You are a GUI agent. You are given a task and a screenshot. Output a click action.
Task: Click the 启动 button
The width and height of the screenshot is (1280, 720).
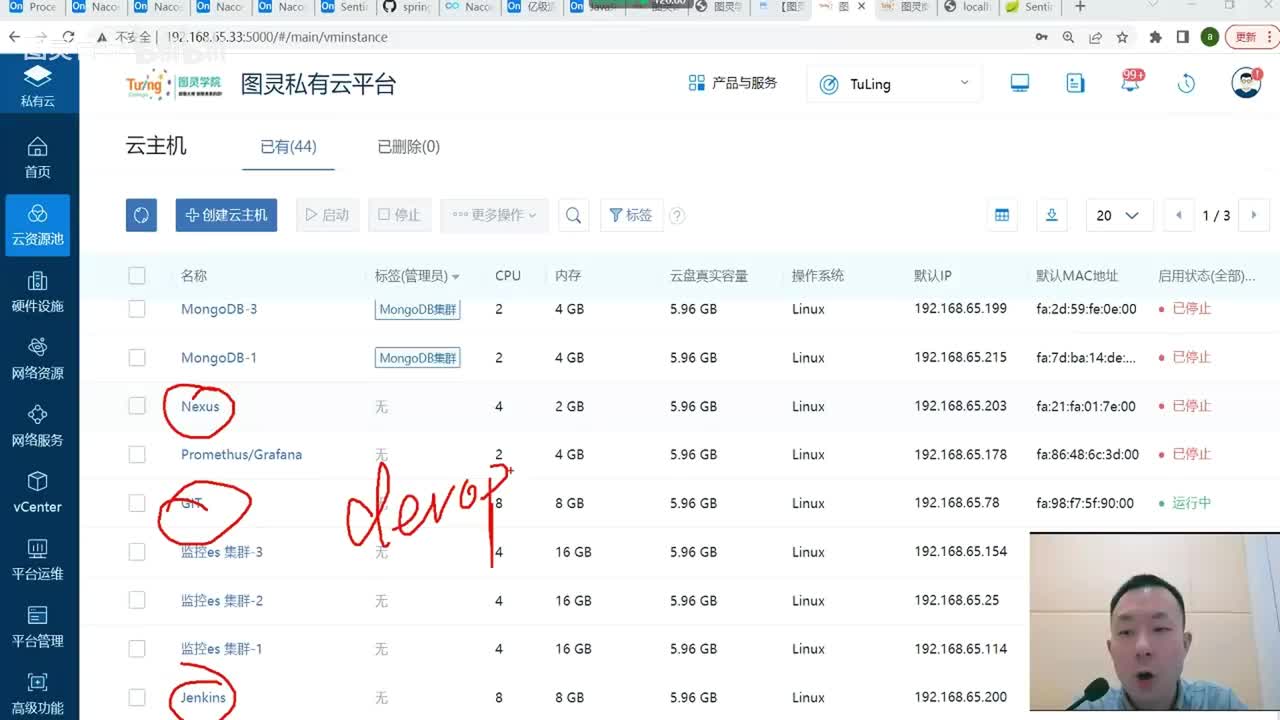pyautogui.click(x=327, y=215)
